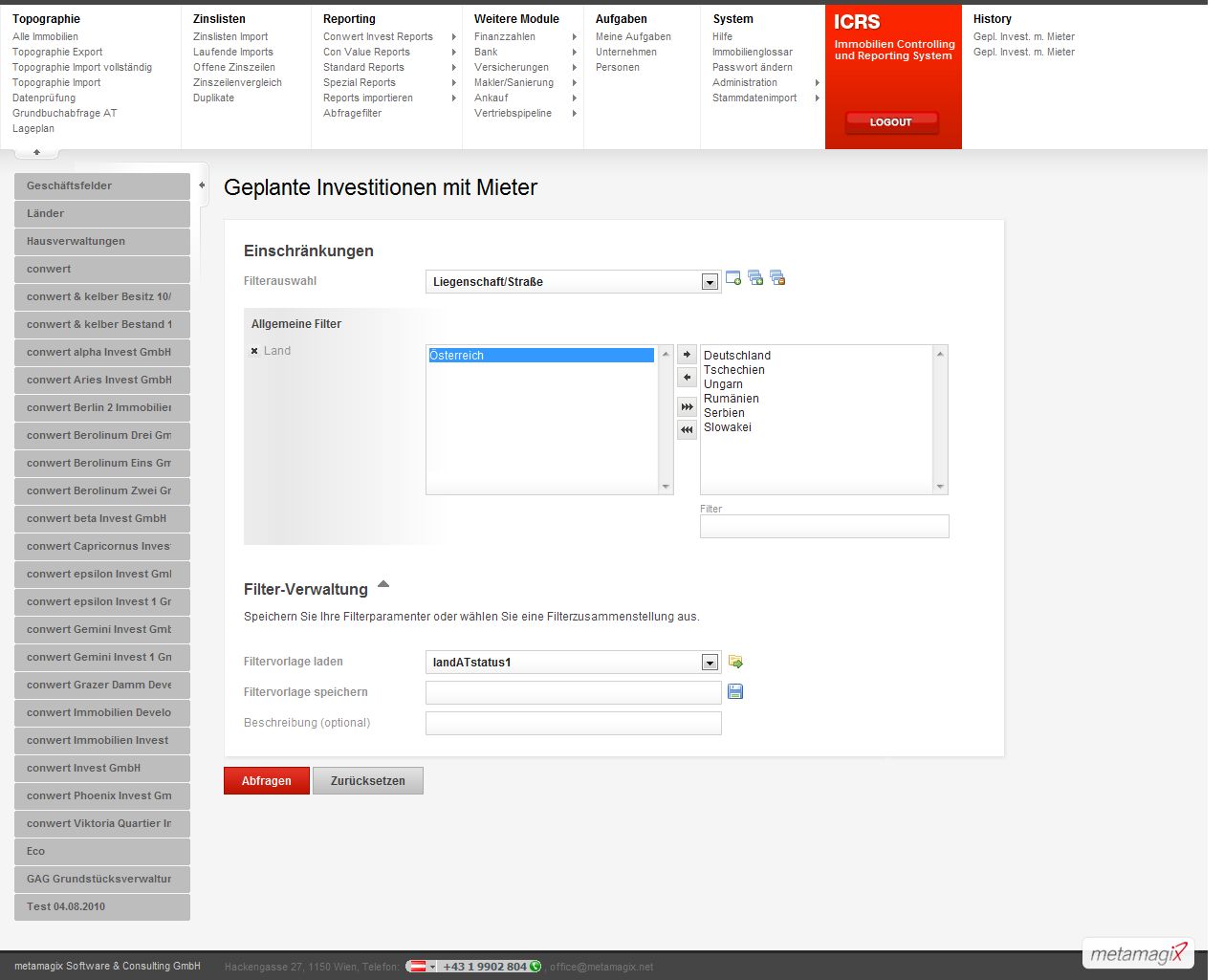Click the Abfragen button
Viewport: 1224px width, 980px height.
267,781
